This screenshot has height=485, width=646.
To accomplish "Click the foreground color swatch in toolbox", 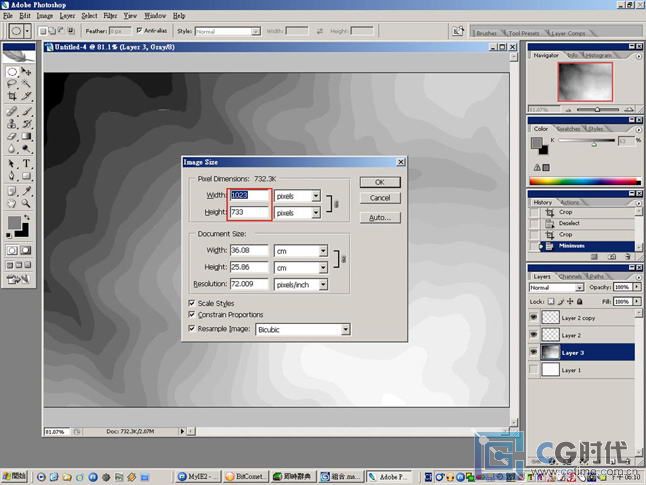I will click(14, 223).
